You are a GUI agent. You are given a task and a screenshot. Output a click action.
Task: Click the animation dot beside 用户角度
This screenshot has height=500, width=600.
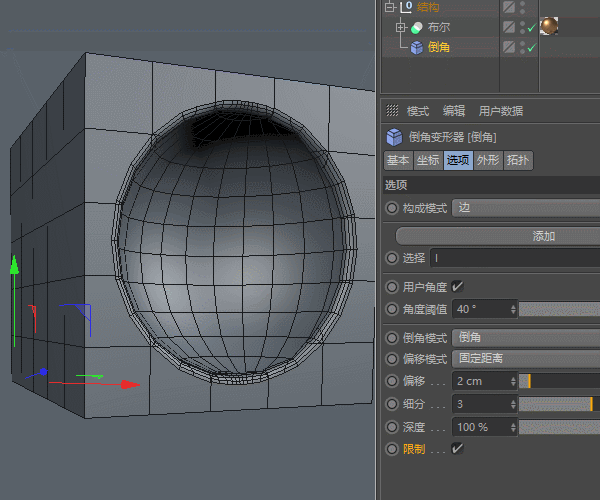coord(392,287)
